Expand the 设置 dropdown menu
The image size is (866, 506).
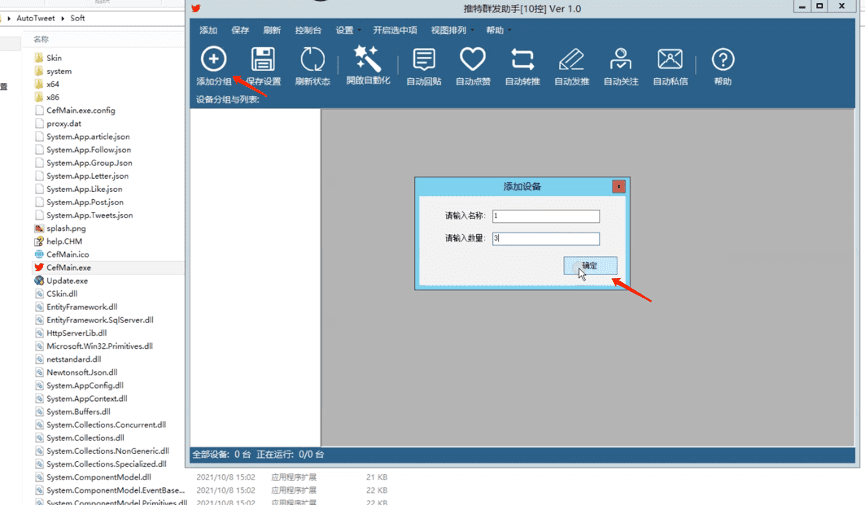[348, 30]
